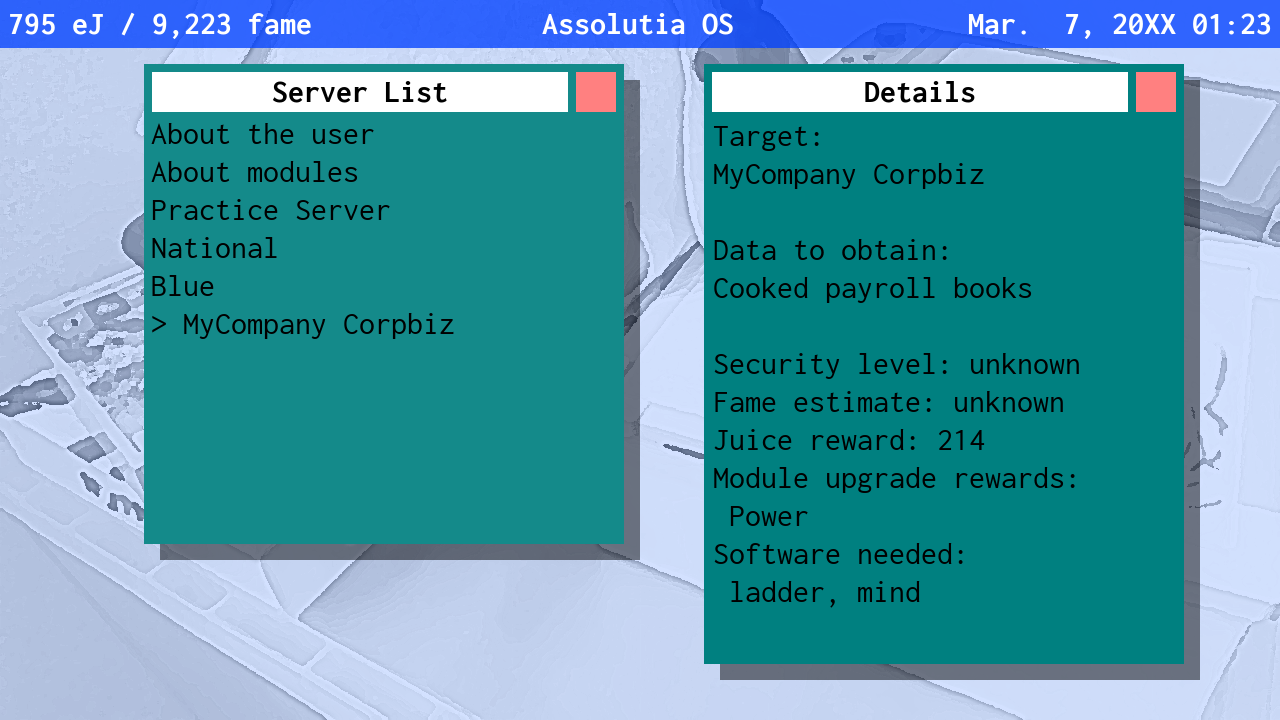
Task: Pick the Blue server entry
Action: tap(183, 287)
